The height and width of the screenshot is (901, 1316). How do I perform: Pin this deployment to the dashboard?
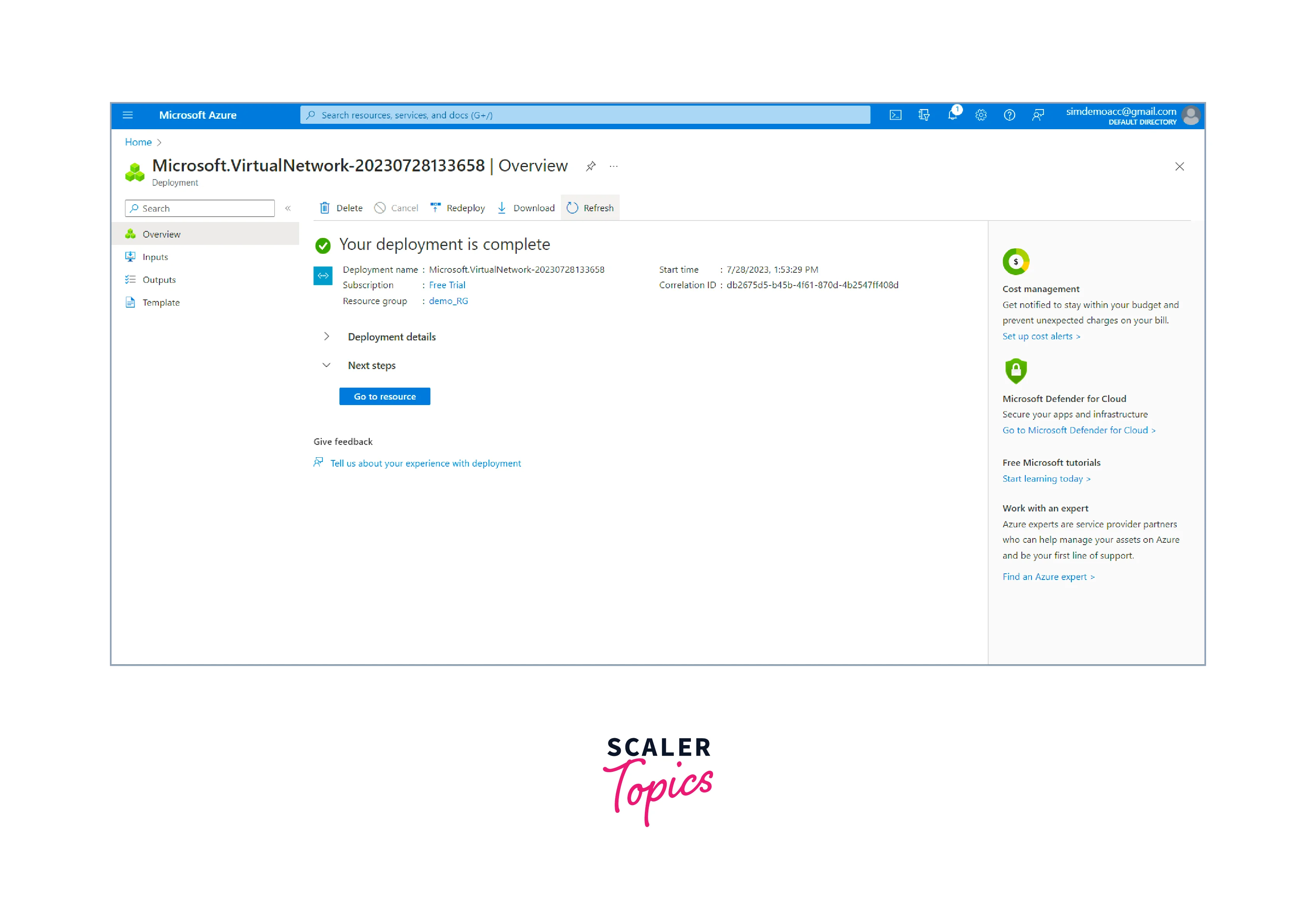click(x=591, y=166)
